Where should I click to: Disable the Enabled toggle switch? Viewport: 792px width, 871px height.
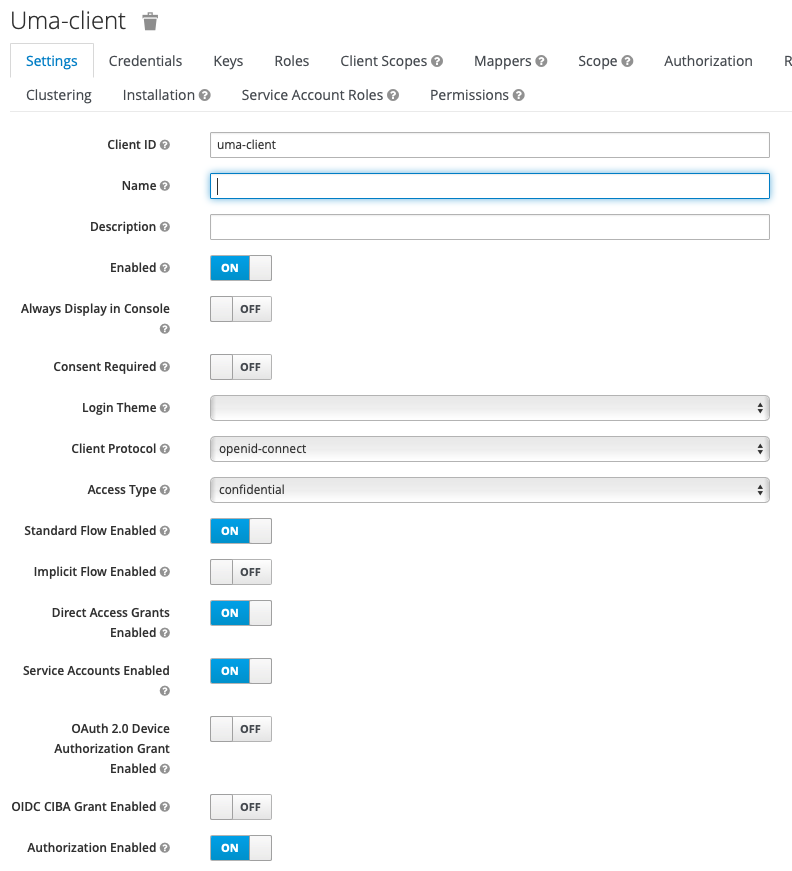point(241,268)
